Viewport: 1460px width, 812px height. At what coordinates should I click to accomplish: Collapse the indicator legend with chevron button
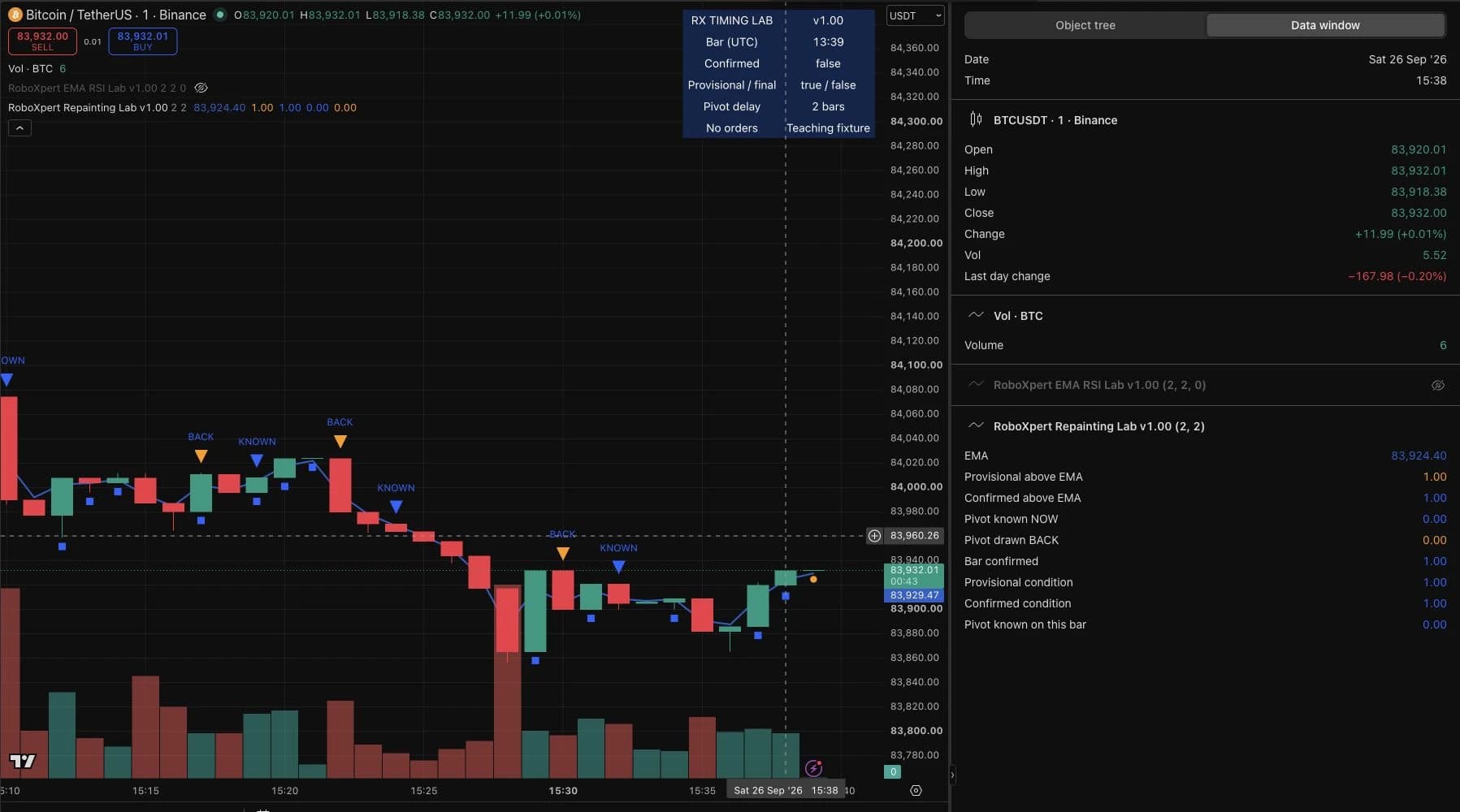[x=19, y=127]
